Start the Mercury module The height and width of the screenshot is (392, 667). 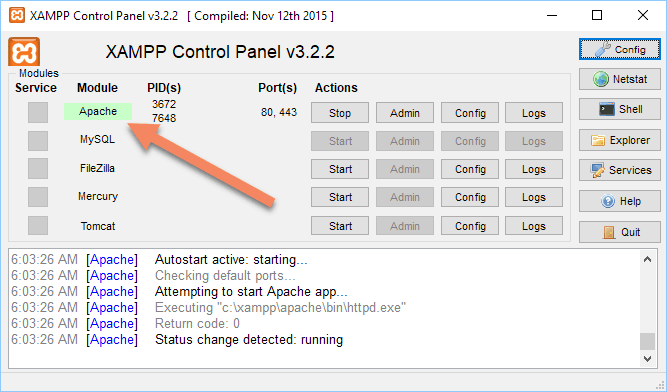(340, 197)
